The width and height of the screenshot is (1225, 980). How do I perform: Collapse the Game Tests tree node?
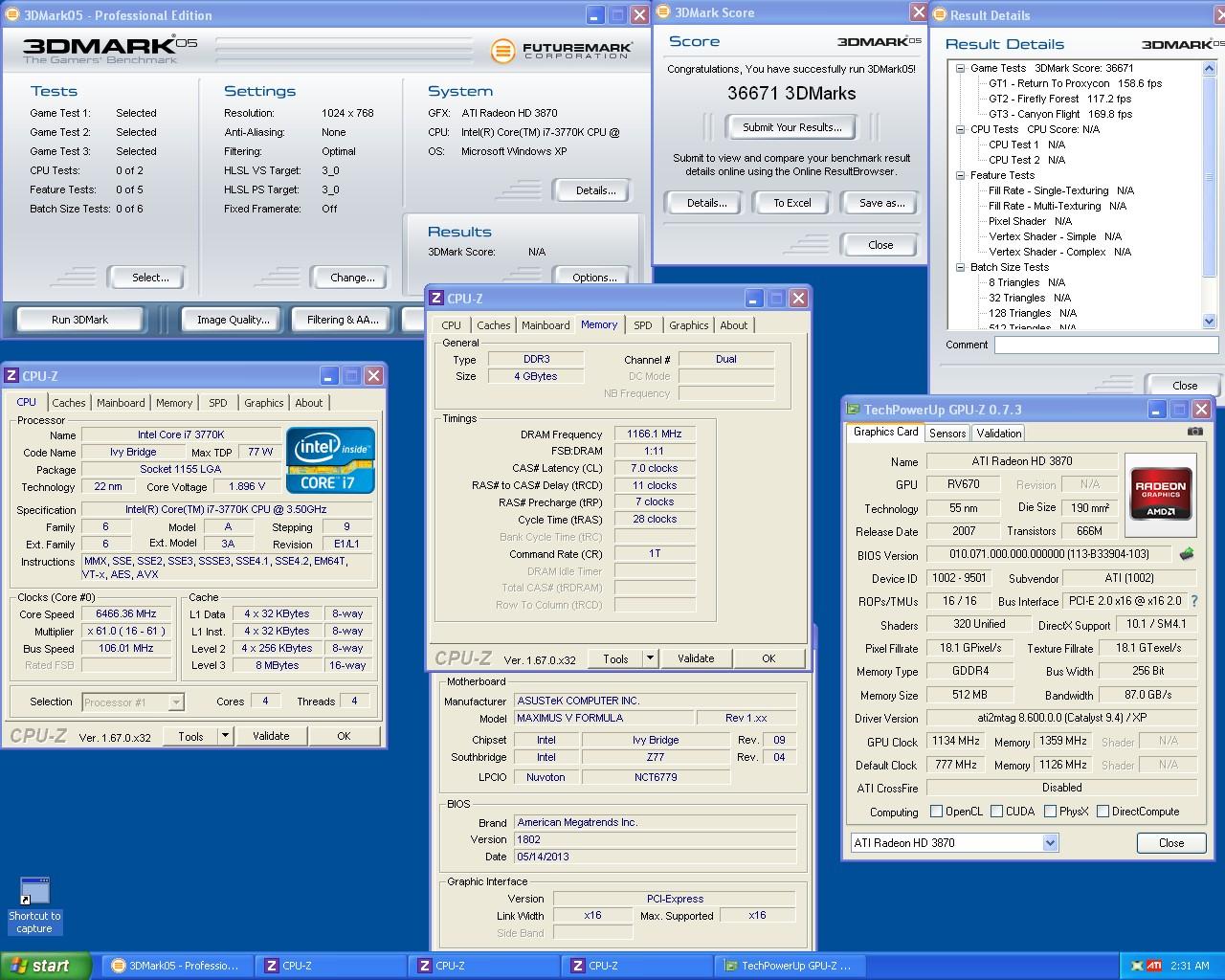coord(960,68)
